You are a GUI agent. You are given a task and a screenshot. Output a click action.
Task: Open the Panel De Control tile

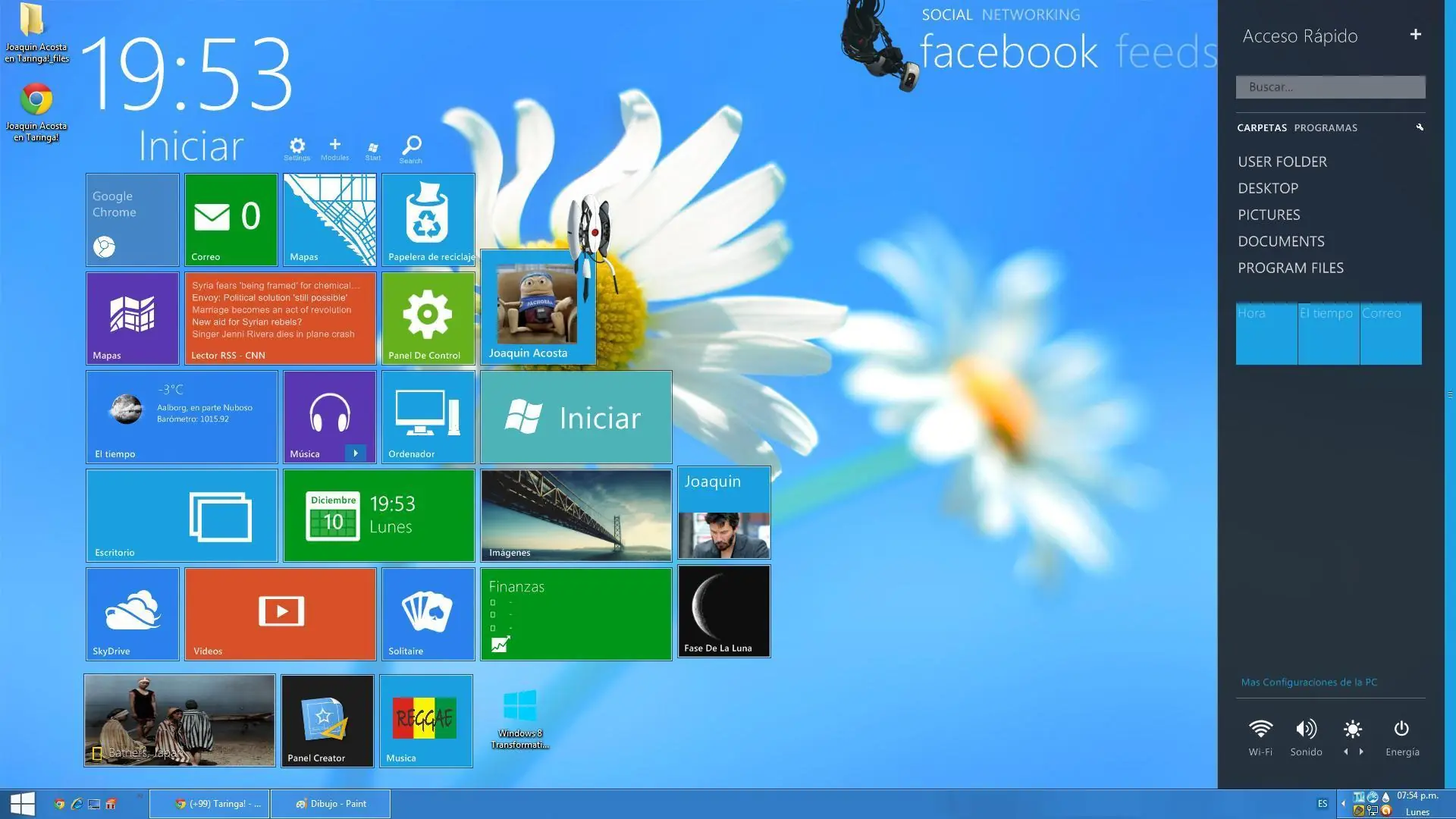pos(428,318)
